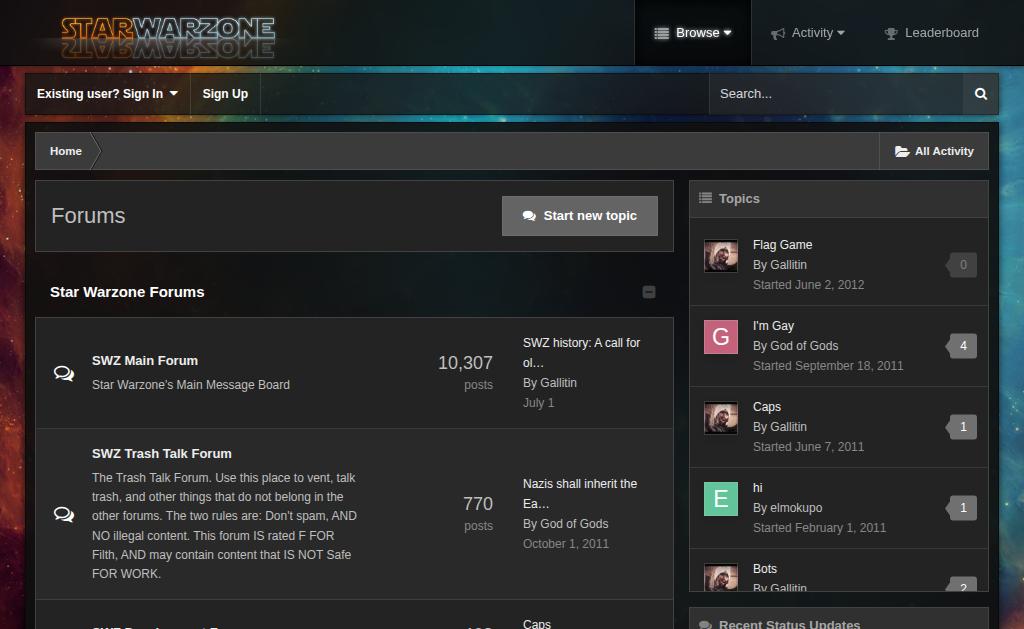This screenshot has width=1024, height=629.
Task: Click the 770 posts count
Action: pyautogui.click(x=477, y=504)
